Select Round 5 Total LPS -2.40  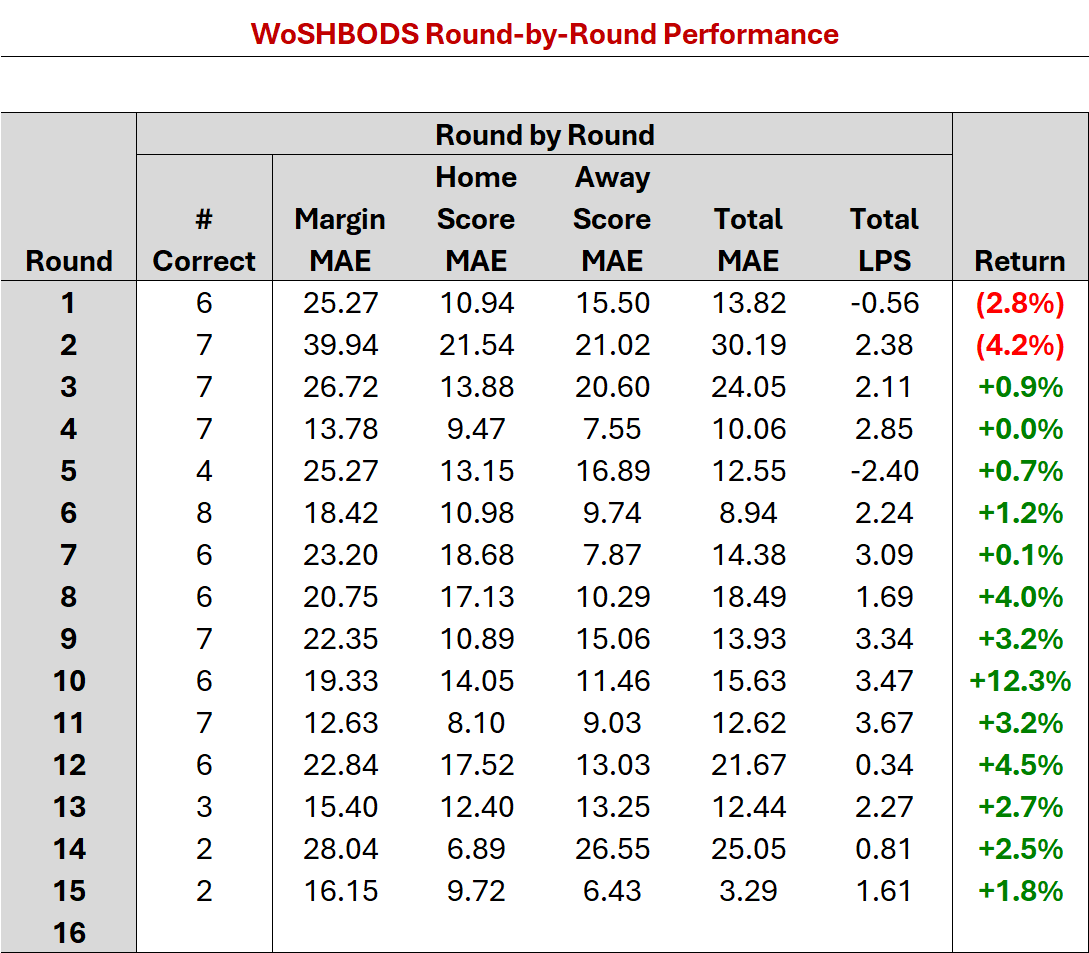[885, 471]
